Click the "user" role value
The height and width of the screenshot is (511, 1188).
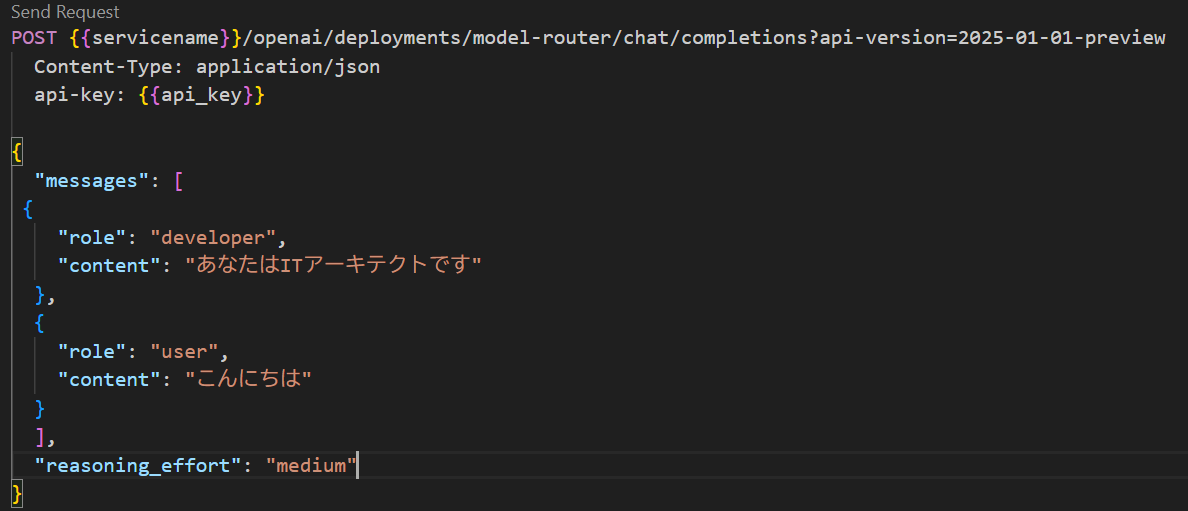185,351
